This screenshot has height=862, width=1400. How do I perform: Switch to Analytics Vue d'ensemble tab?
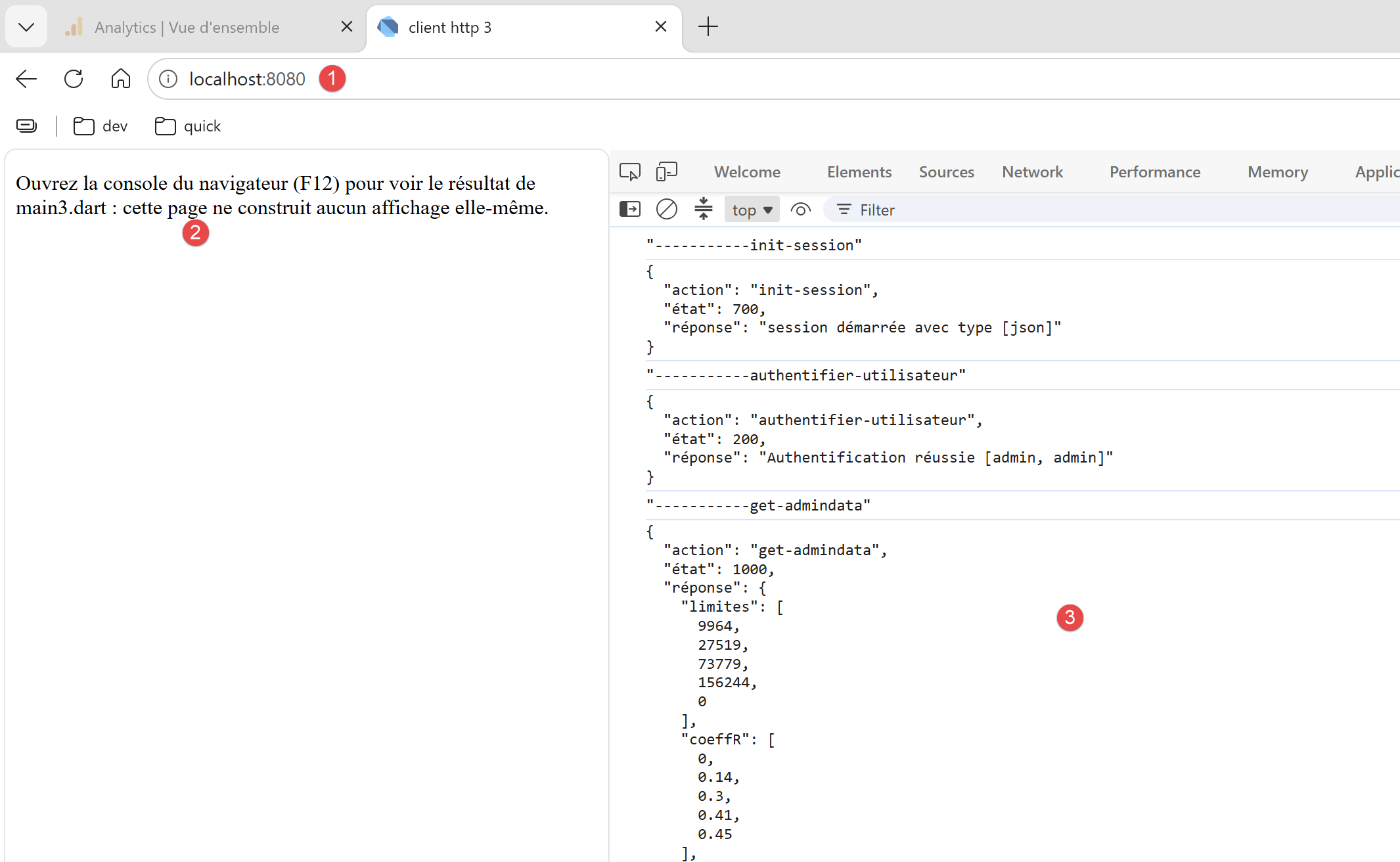187,28
